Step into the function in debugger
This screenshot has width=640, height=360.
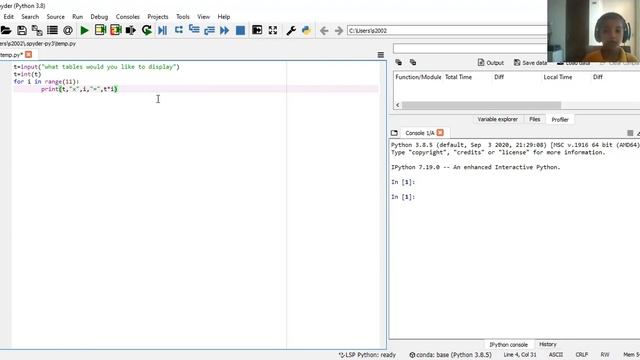pos(194,30)
